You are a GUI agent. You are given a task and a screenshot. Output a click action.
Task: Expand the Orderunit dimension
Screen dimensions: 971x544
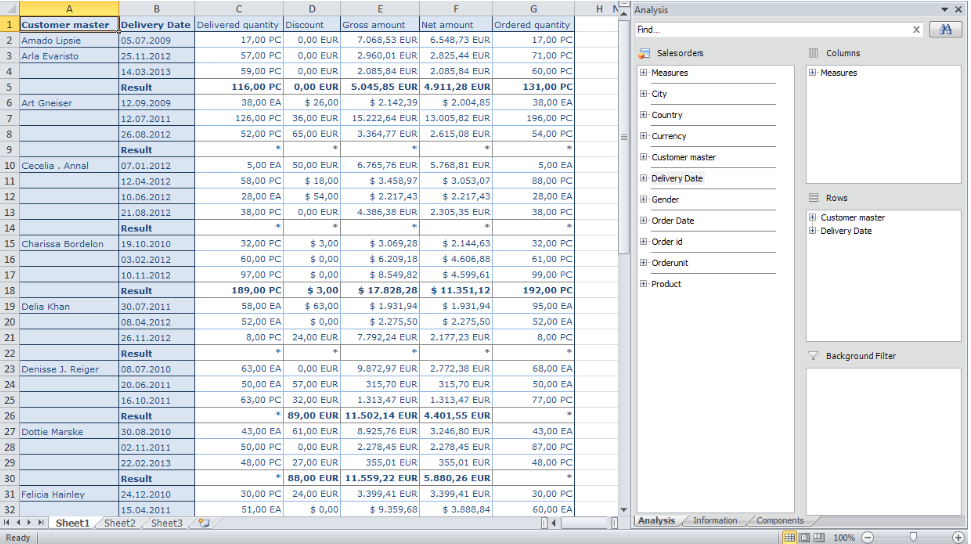tap(643, 262)
